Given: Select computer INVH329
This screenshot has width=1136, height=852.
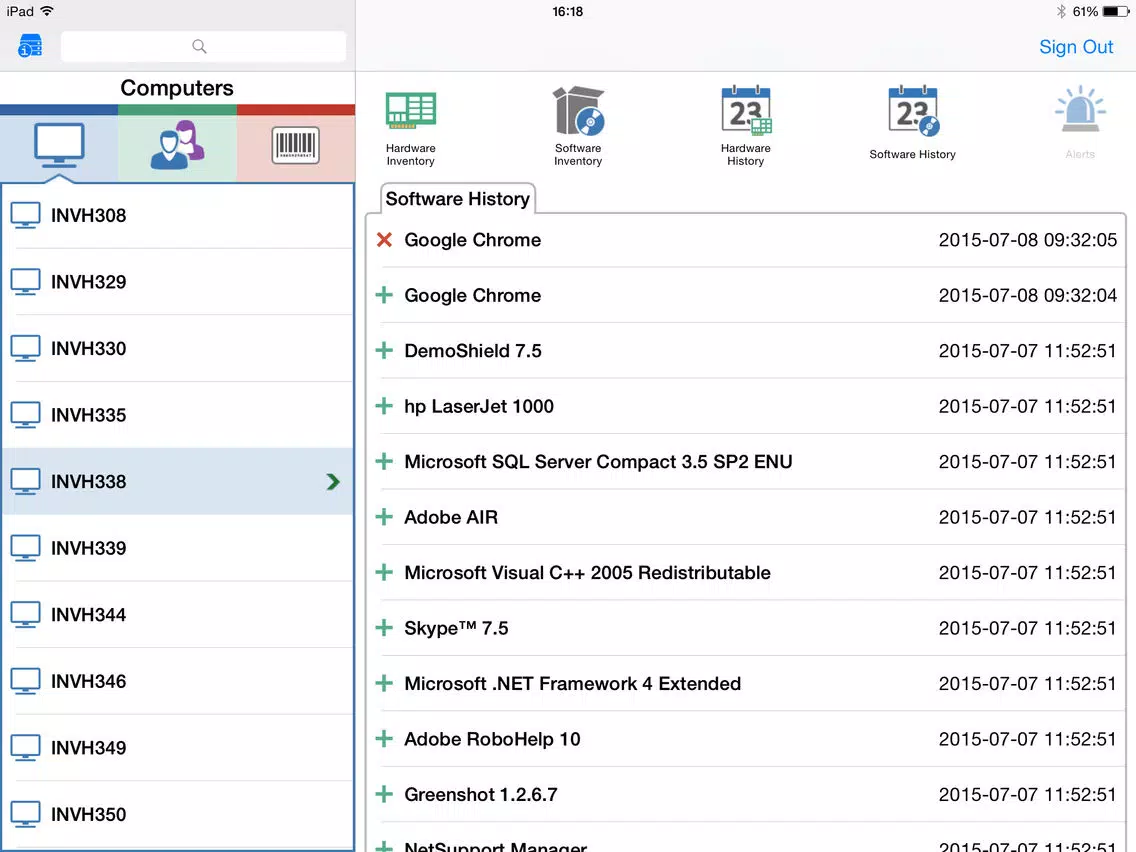Looking at the screenshot, I should click(x=178, y=282).
